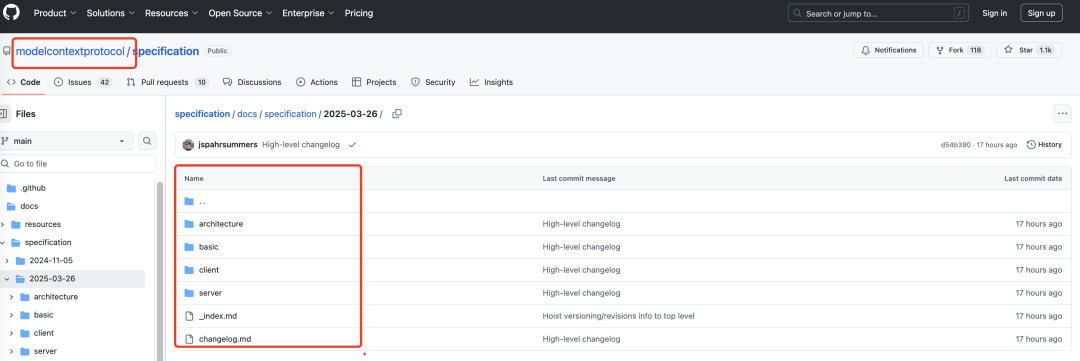Expand basic chevron in sidebar tree
1080x361 pixels.
pos(12,315)
